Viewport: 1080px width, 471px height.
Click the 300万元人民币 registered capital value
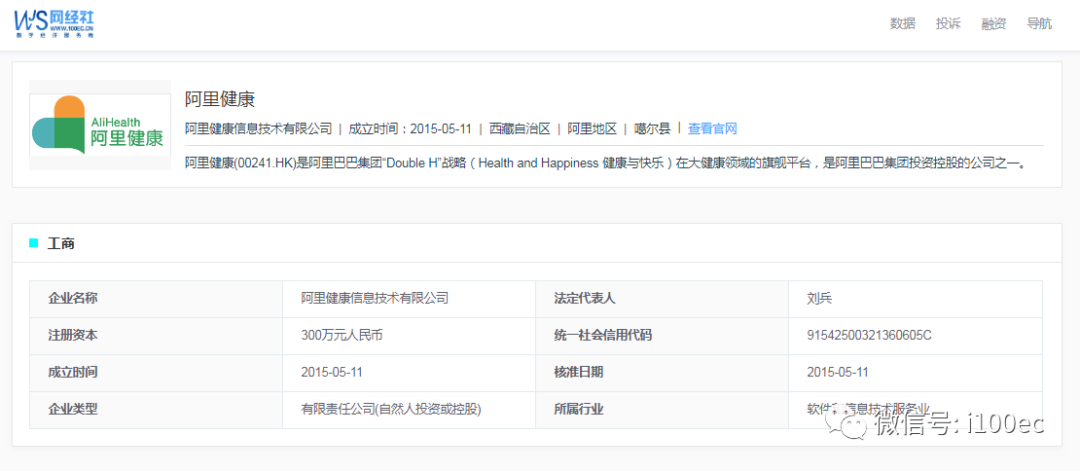pos(342,335)
